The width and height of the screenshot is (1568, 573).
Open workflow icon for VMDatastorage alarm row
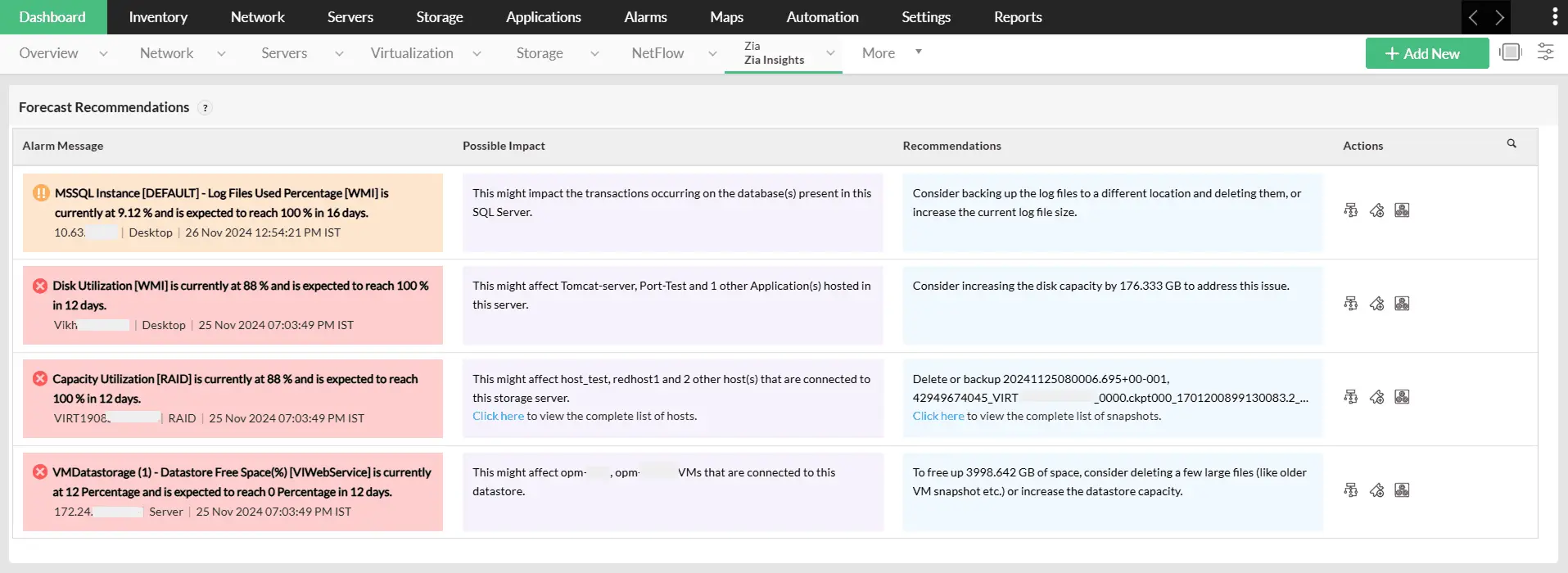click(x=1350, y=490)
